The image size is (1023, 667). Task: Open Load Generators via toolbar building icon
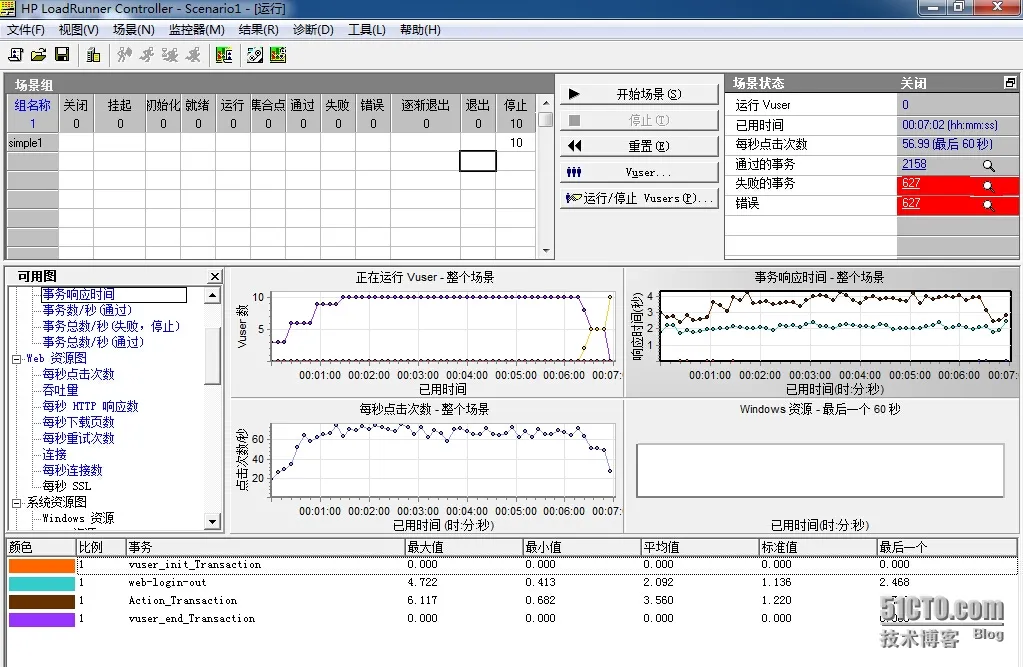(93, 55)
